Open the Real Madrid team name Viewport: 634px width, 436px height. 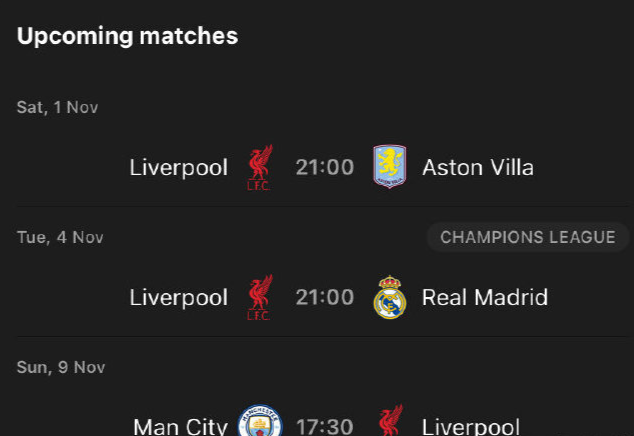pos(485,297)
